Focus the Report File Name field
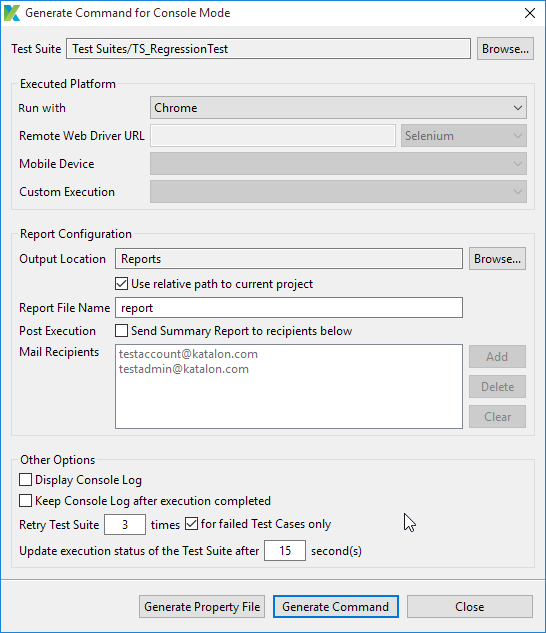 [x=289, y=308]
